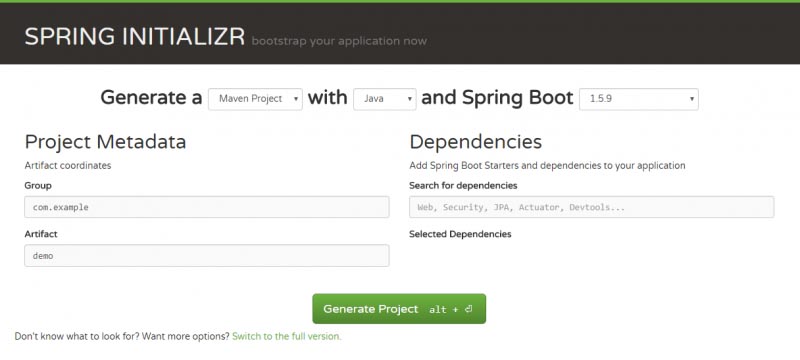The image size is (800, 360).
Task: Click the Artifact field label
Action: 41,234
